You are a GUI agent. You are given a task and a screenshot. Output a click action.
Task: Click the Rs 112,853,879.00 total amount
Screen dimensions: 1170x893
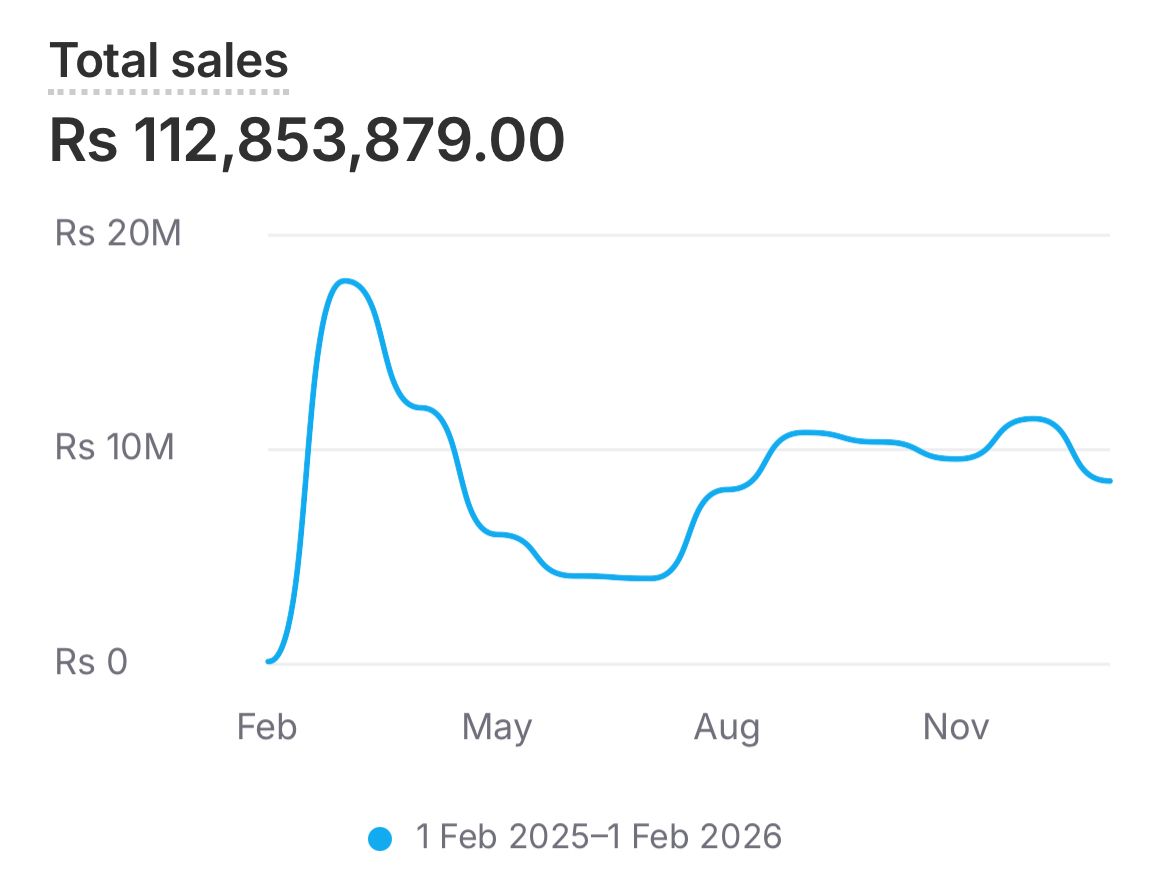coord(307,141)
